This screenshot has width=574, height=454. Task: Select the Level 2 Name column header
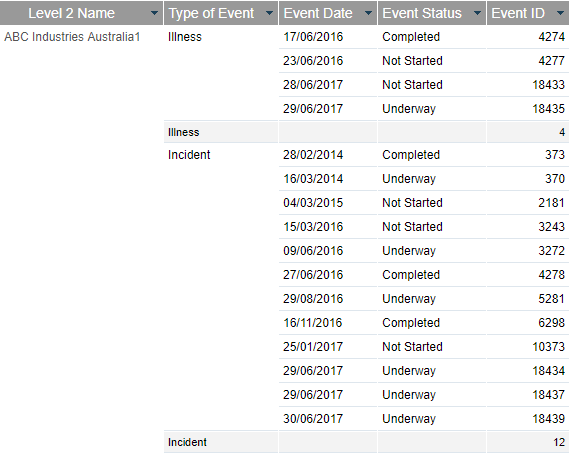pyautogui.click(x=71, y=14)
